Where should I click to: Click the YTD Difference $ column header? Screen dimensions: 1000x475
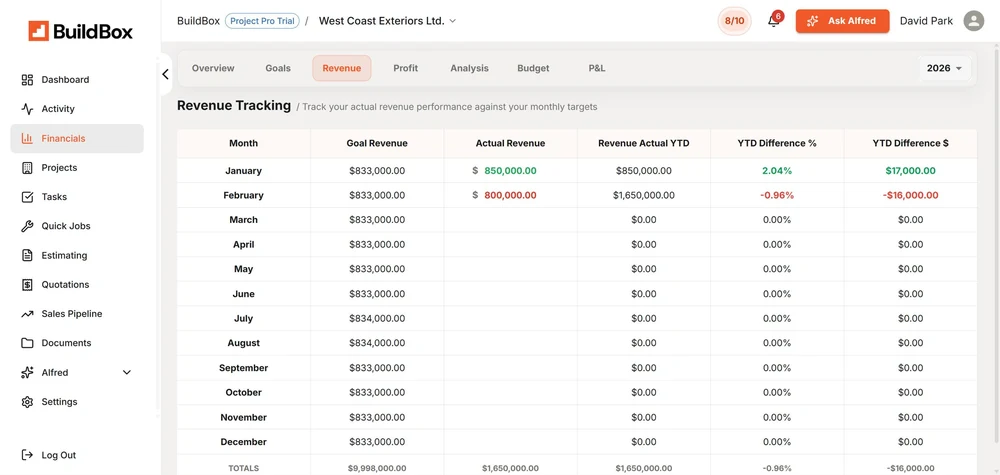(x=910, y=143)
